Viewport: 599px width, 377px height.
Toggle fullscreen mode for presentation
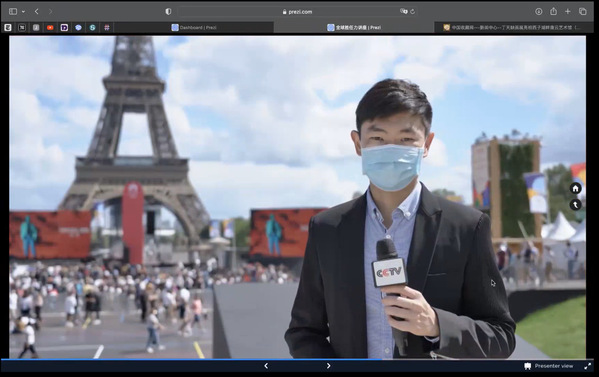pyautogui.click(x=588, y=366)
